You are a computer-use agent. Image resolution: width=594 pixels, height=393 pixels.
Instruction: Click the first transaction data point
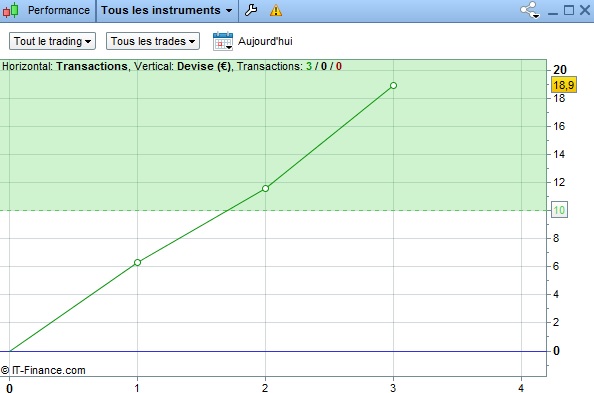[138, 262]
